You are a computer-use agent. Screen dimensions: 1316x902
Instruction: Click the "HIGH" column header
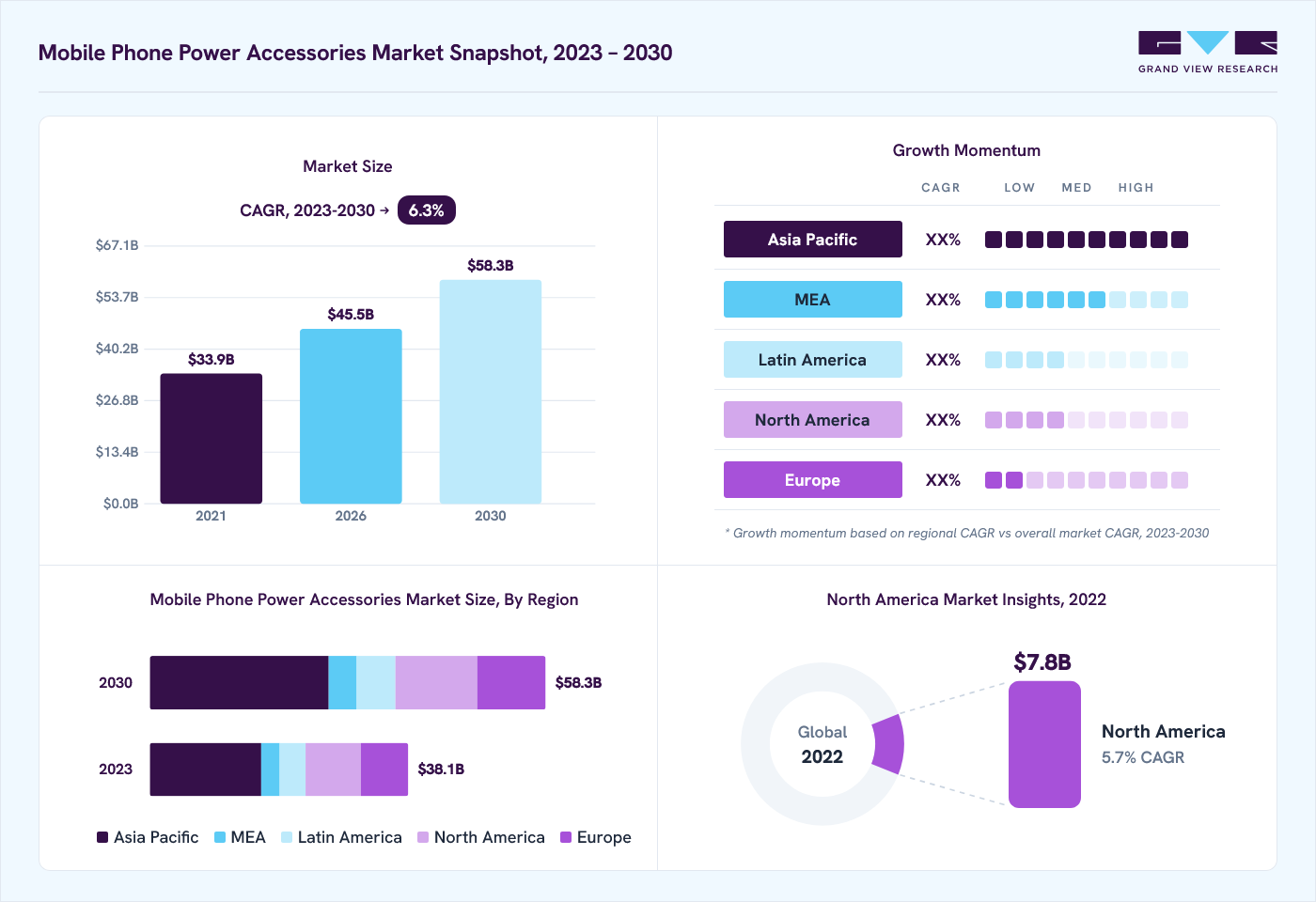pyautogui.click(x=1136, y=188)
